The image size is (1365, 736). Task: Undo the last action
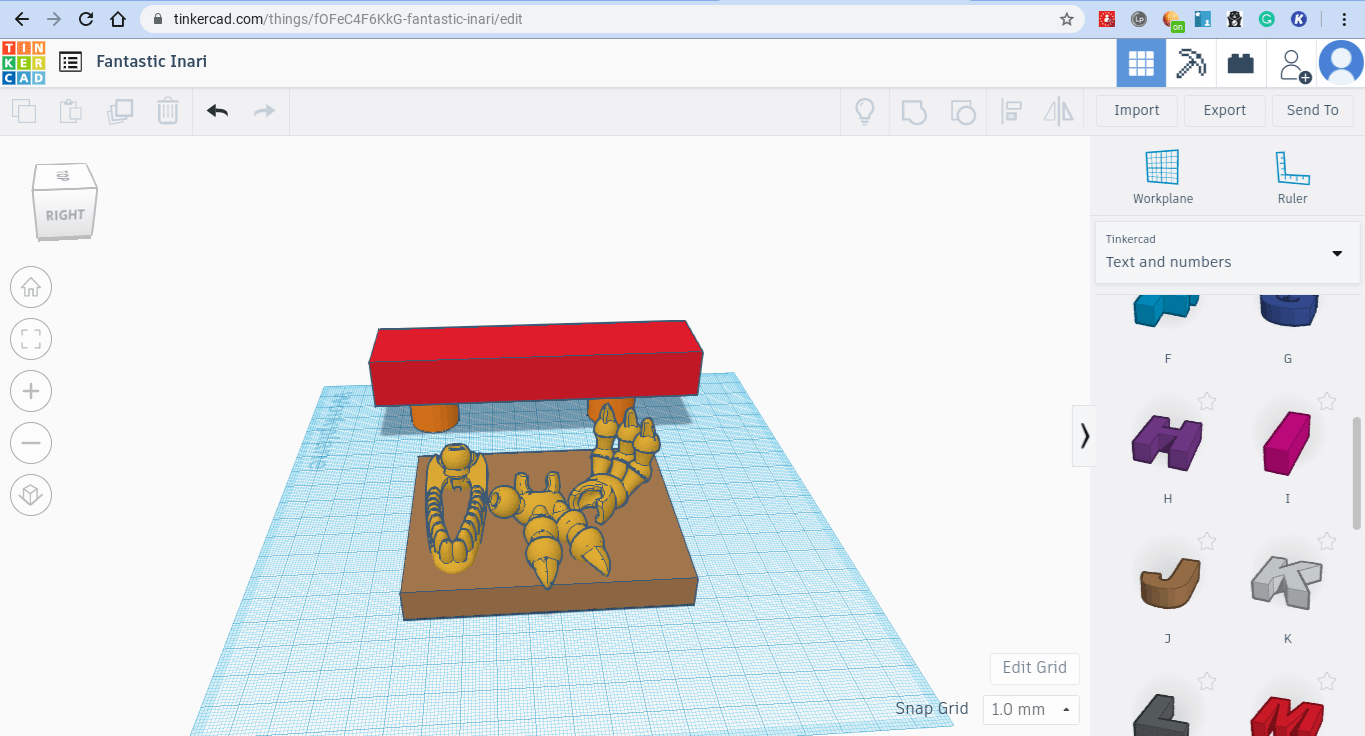point(217,111)
